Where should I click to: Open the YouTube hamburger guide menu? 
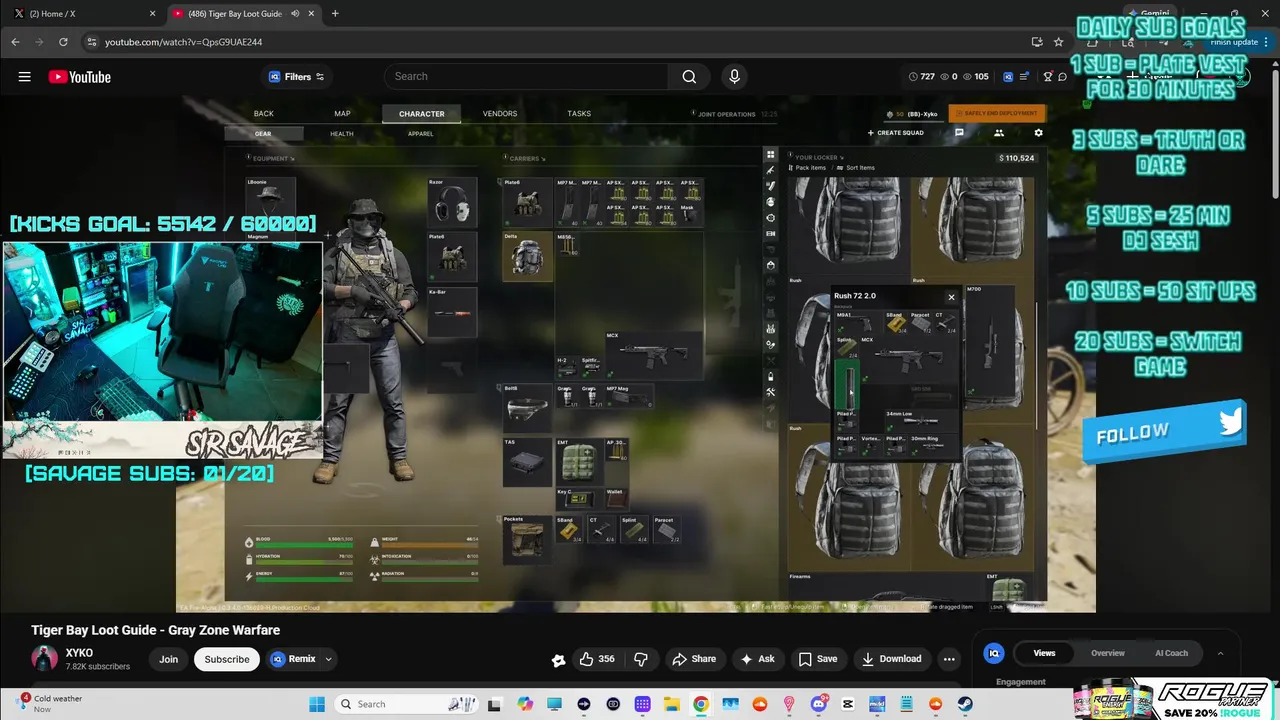[24, 77]
